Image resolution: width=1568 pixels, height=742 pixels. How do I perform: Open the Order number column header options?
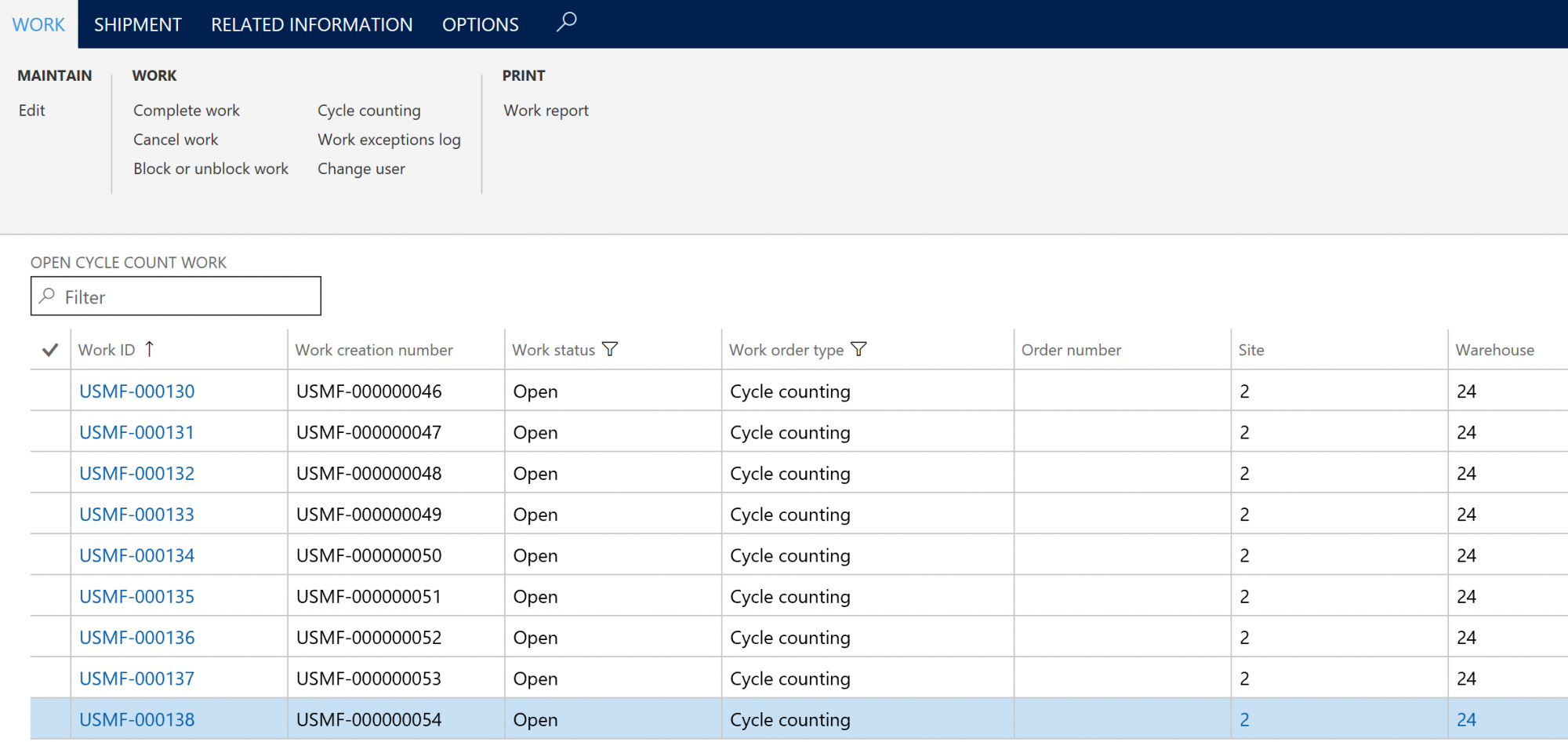click(x=1071, y=350)
